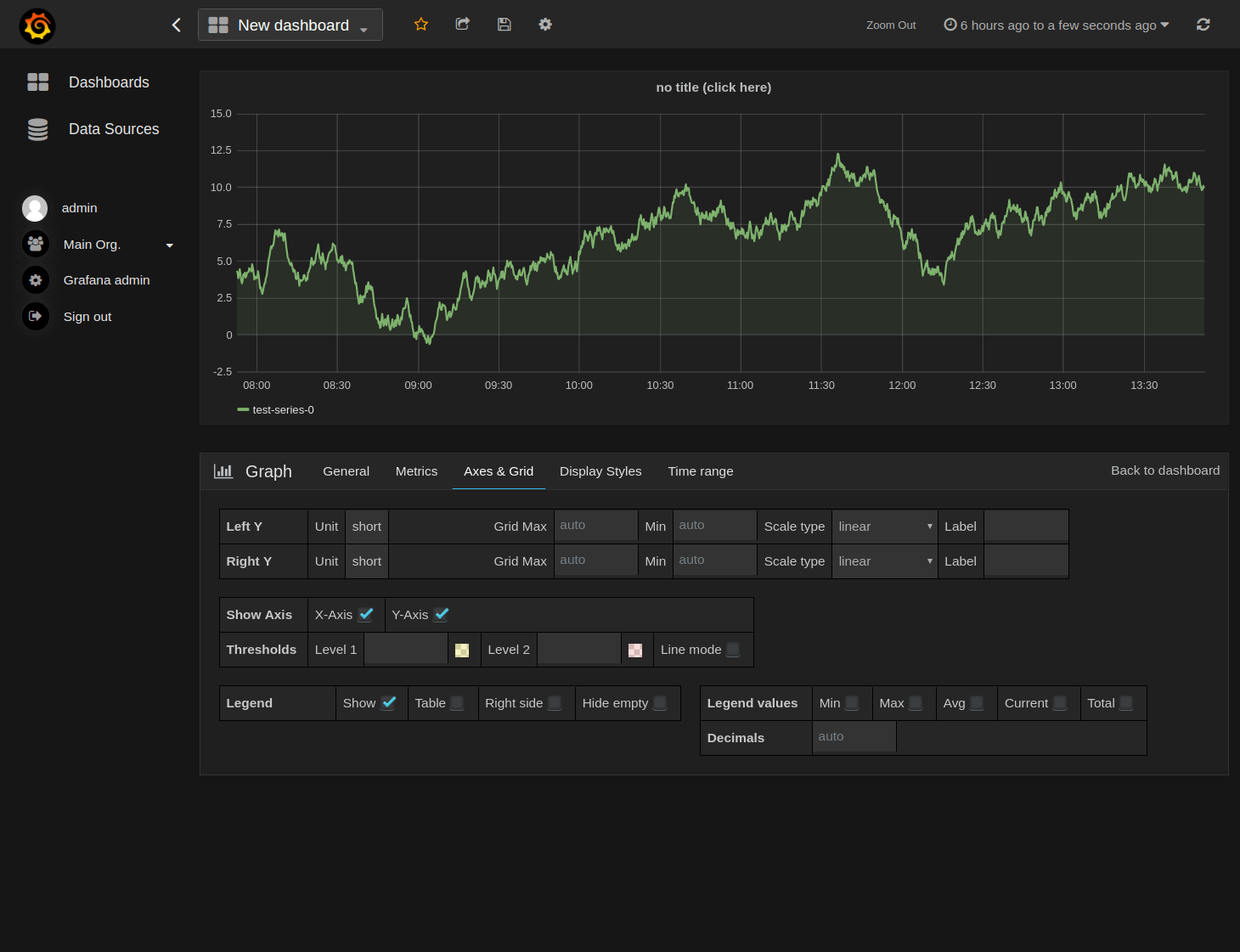Image resolution: width=1240 pixels, height=952 pixels.
Task: Switch to the Display Styles tab
Action: [600, 470]
